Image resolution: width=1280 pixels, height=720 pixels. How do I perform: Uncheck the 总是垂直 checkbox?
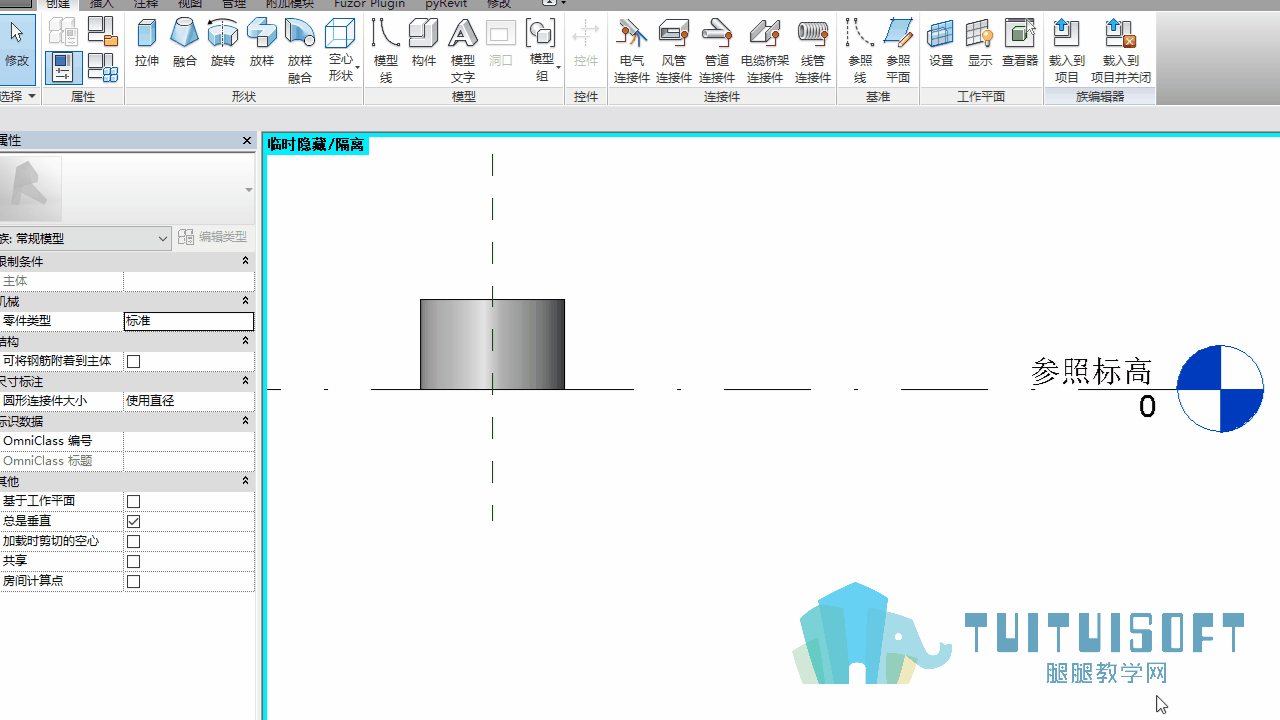click(x=133, y=521)
